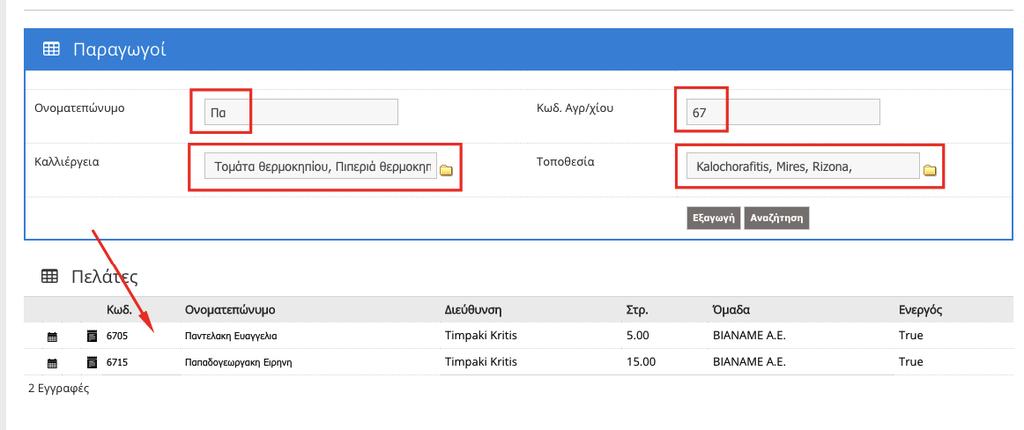
Task: Open the Καλλιέργεια folder picker icon
Action: (x=446, y=170)
